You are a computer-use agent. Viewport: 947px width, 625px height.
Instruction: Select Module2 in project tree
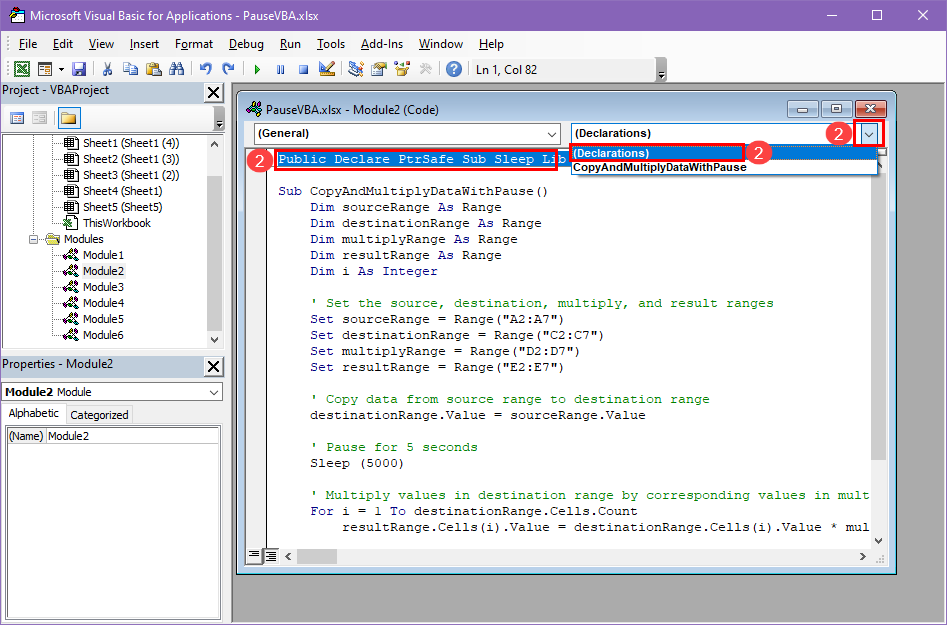(x=103, y=271)
